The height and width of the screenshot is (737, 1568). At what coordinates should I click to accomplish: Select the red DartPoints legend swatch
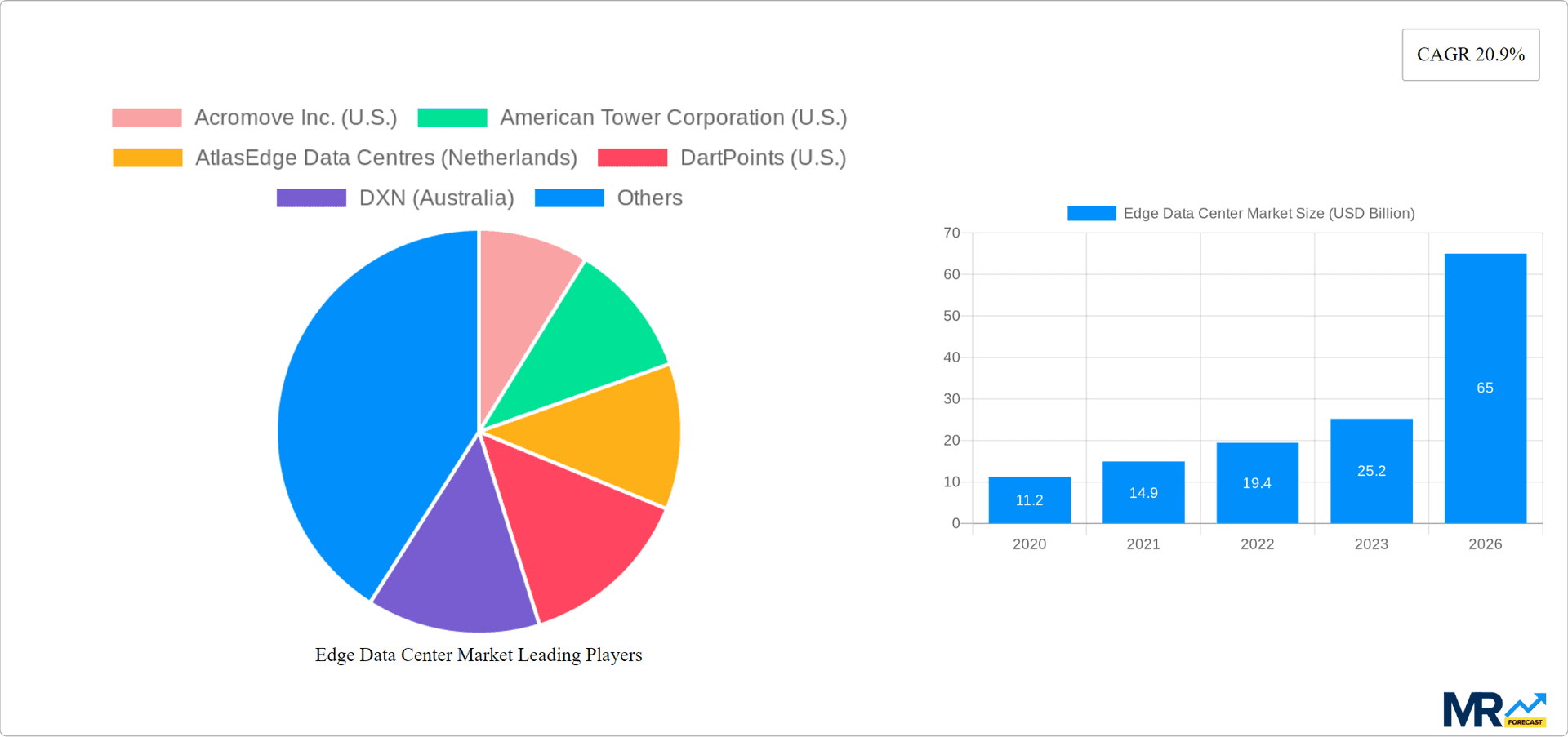633,157
